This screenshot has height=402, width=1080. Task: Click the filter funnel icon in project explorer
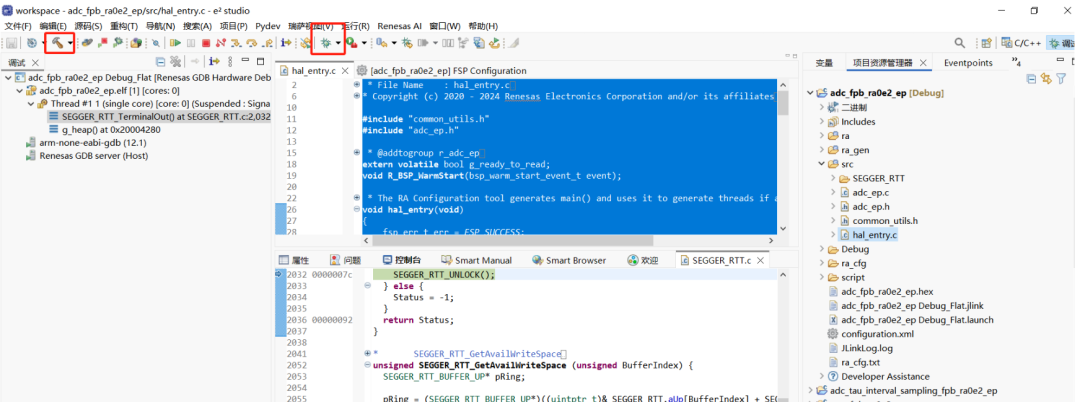(1061, 79)
